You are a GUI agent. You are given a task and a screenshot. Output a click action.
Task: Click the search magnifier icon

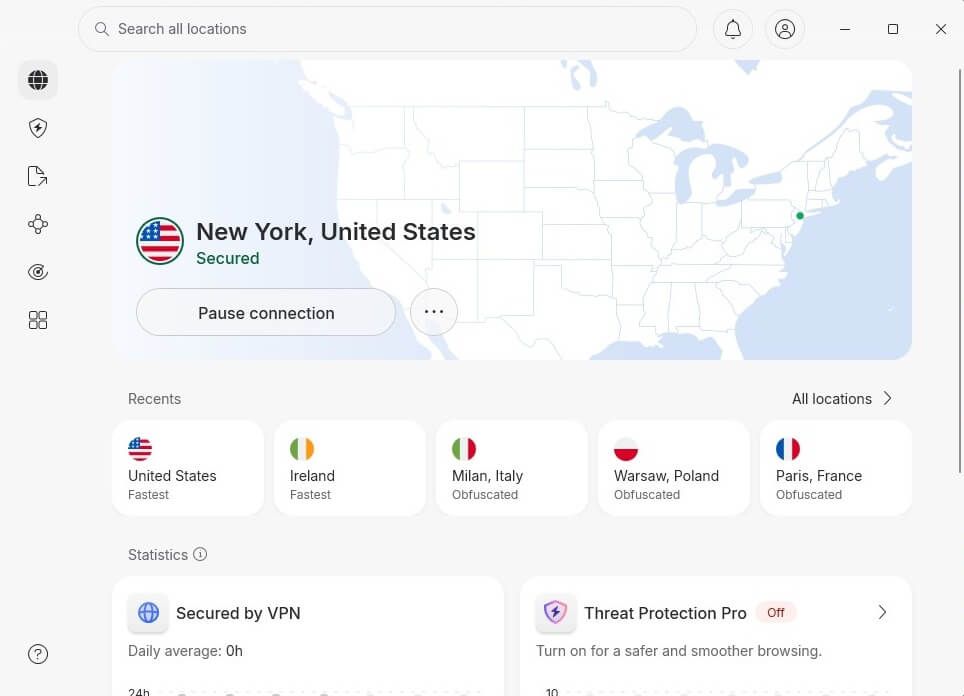(x=102, y=29)
